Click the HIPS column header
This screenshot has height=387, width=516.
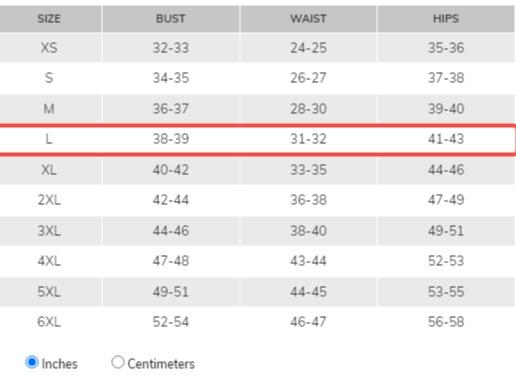(x=446, y=19)
